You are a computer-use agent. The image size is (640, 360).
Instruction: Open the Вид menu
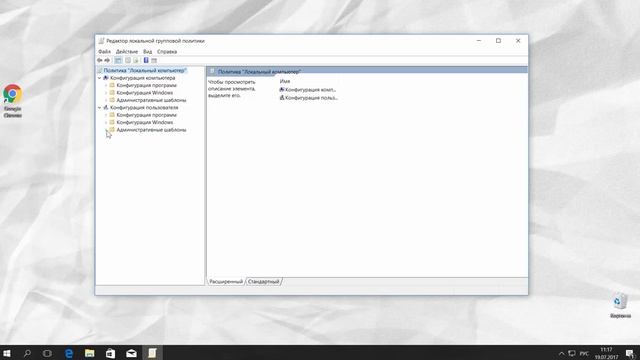pos(147,51)
